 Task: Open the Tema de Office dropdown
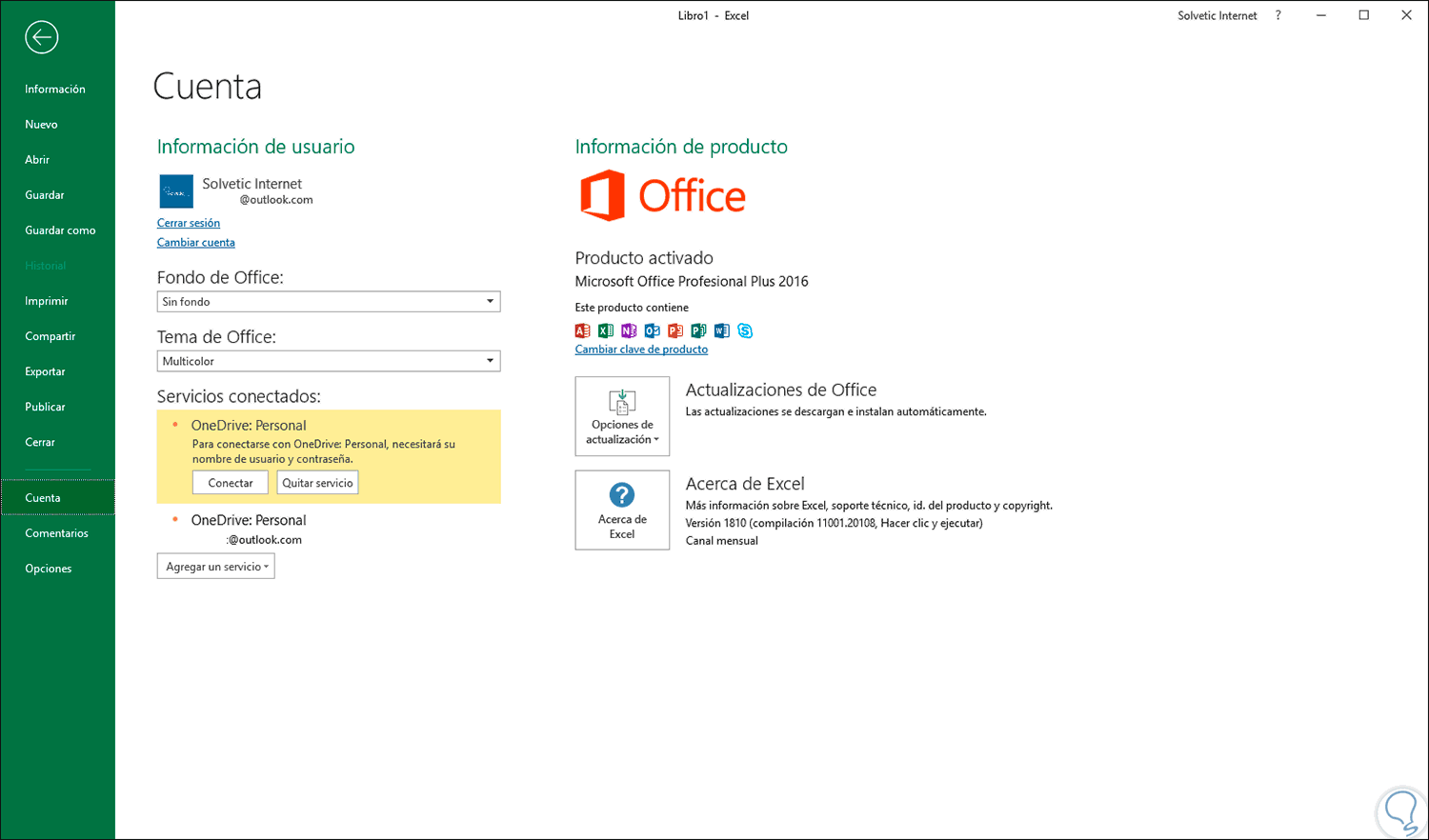[329, 361]
